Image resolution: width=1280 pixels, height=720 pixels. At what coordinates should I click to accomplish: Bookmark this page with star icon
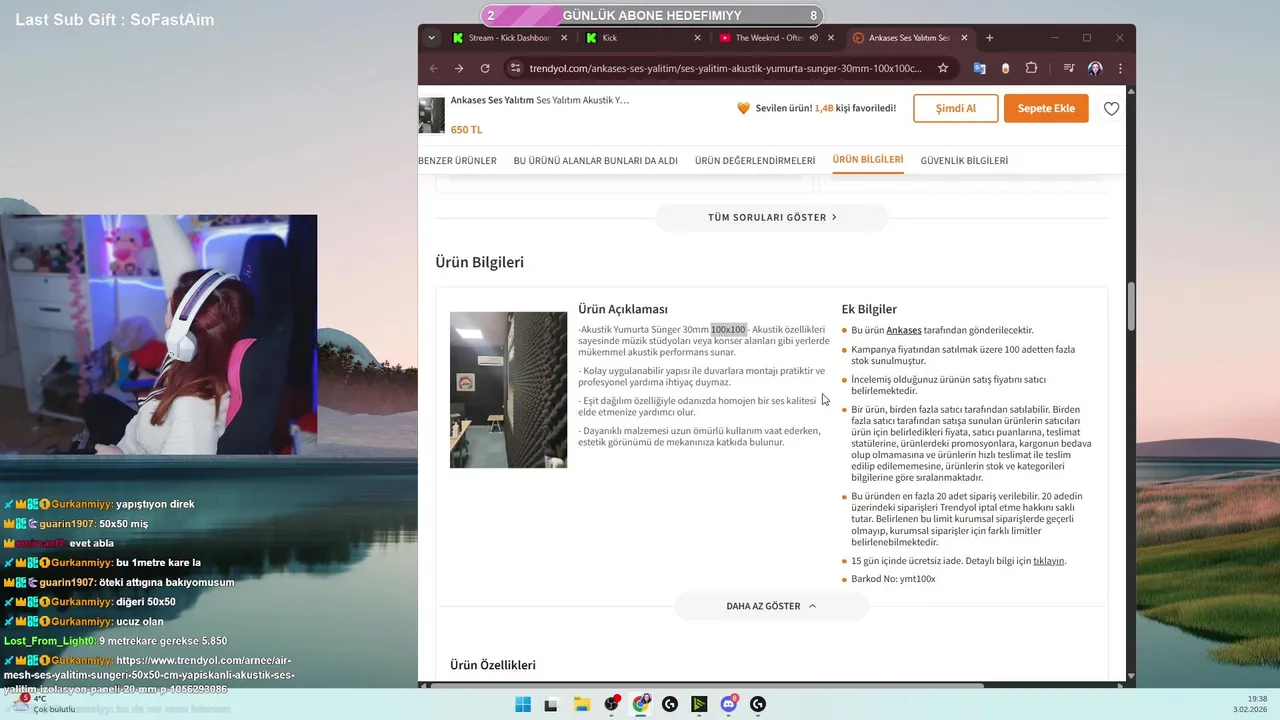click(x=943, y=68)
